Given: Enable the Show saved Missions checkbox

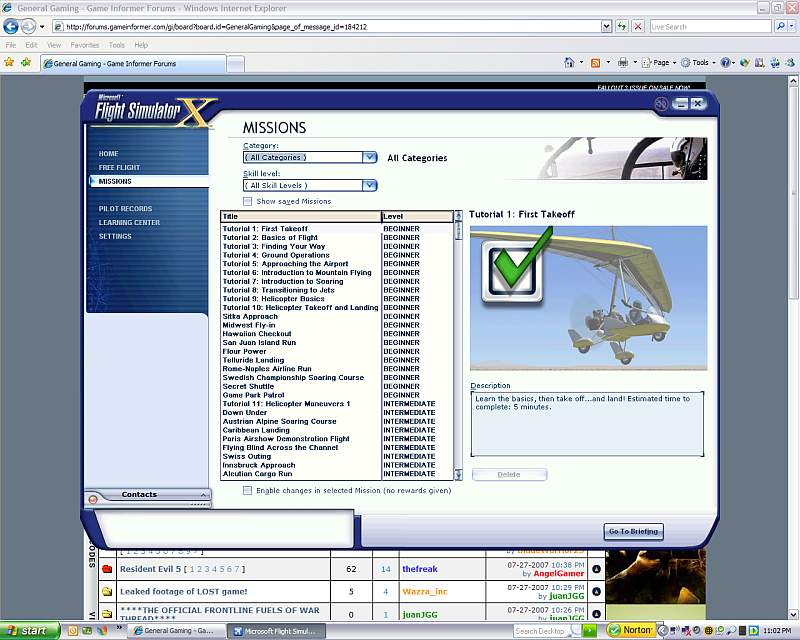Looking at the screenshot, I should [x=248, y=201].
